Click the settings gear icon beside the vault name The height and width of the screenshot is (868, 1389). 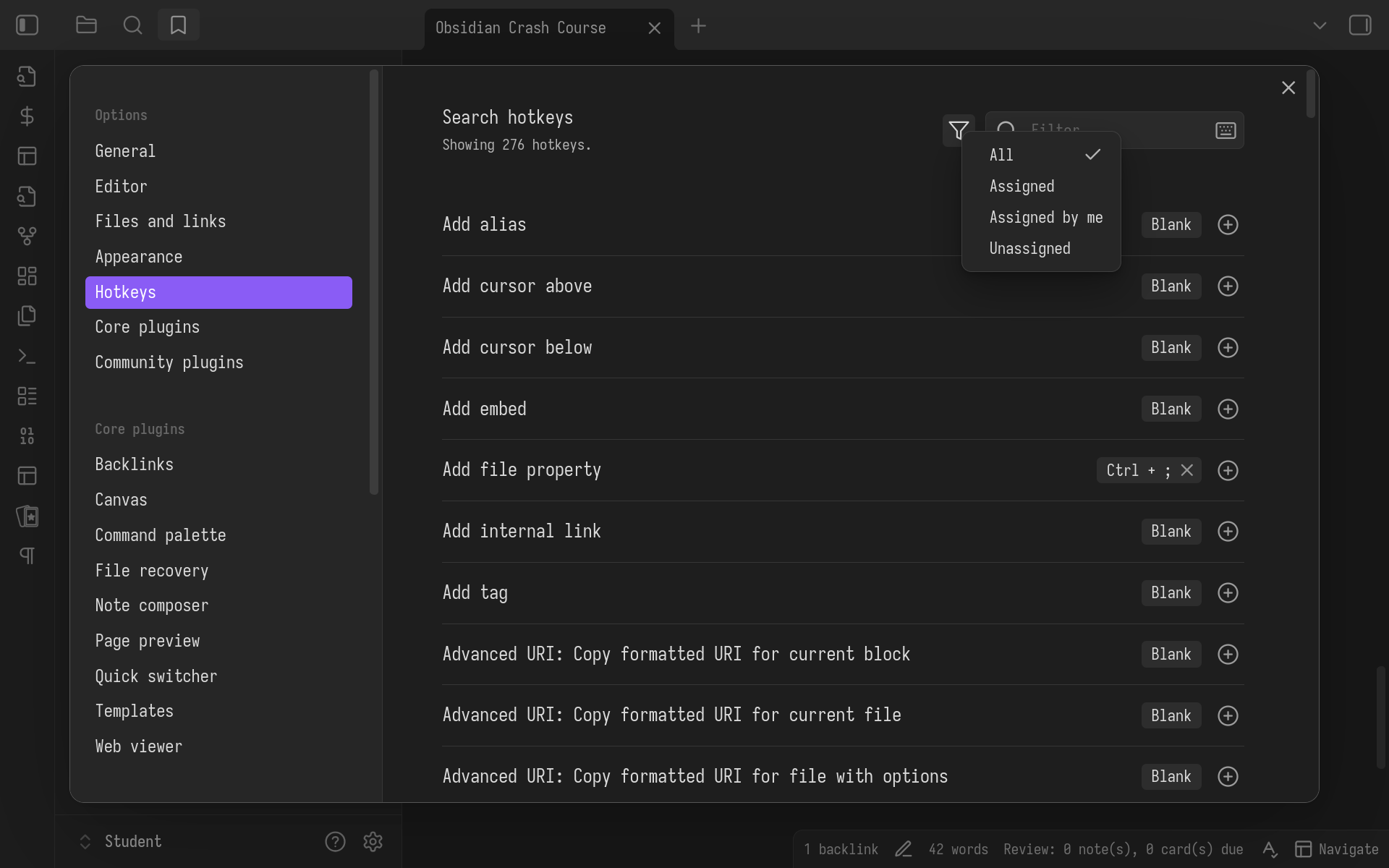[x=373, y=841]
